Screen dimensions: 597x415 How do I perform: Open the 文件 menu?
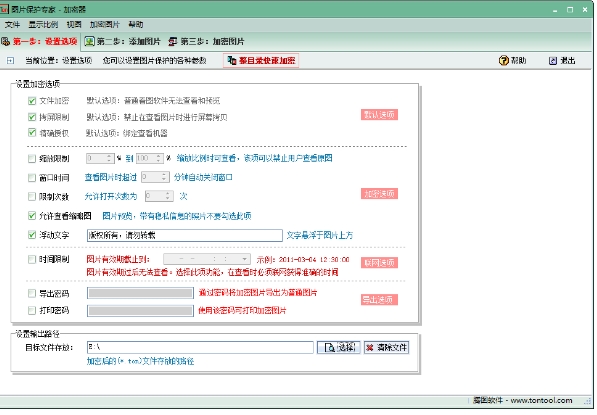pyautogui.click(x=12, y=25)
